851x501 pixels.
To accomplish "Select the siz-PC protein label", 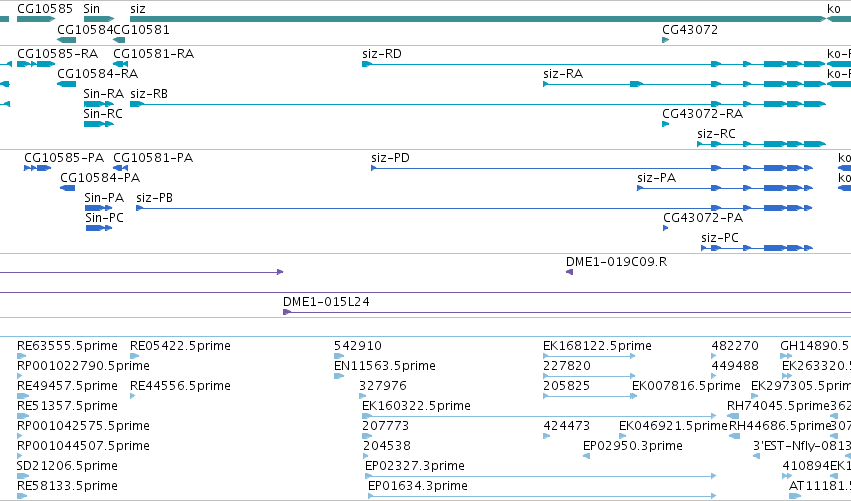I will pyautogui.click(x=720, y=238).
